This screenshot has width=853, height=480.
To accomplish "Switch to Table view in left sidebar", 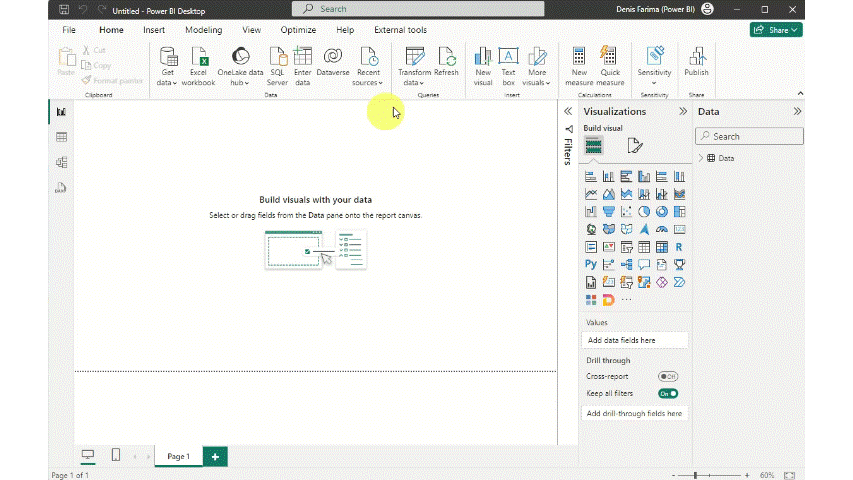I will [61, 137].
